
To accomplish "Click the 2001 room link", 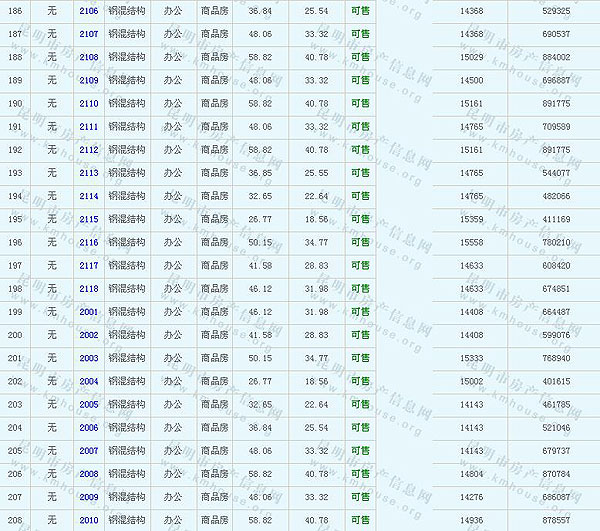I will (89, 312).
